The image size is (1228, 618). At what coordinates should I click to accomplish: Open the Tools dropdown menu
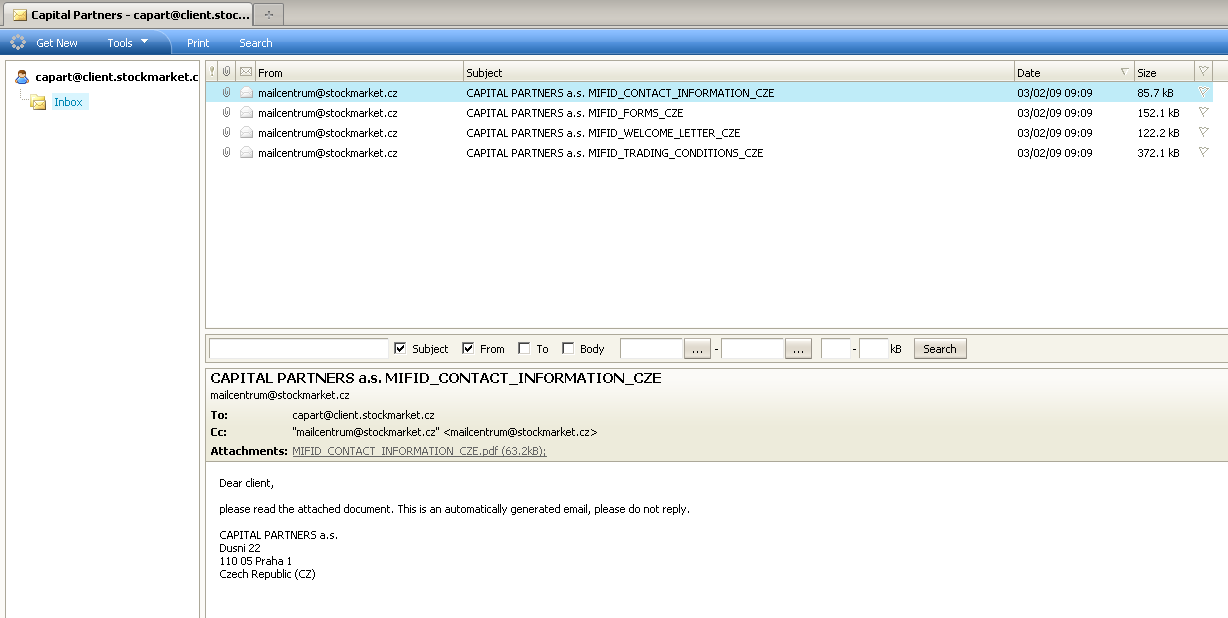[128, 43]
